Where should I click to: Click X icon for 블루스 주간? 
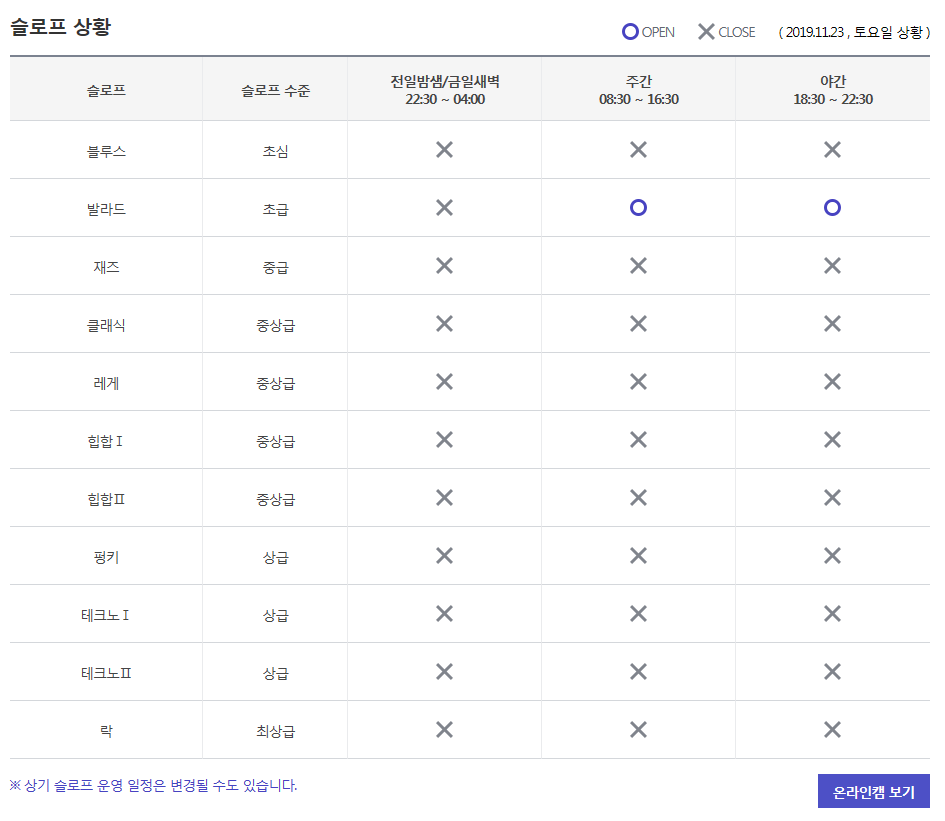pyautogui.click(x=638, y=149)
